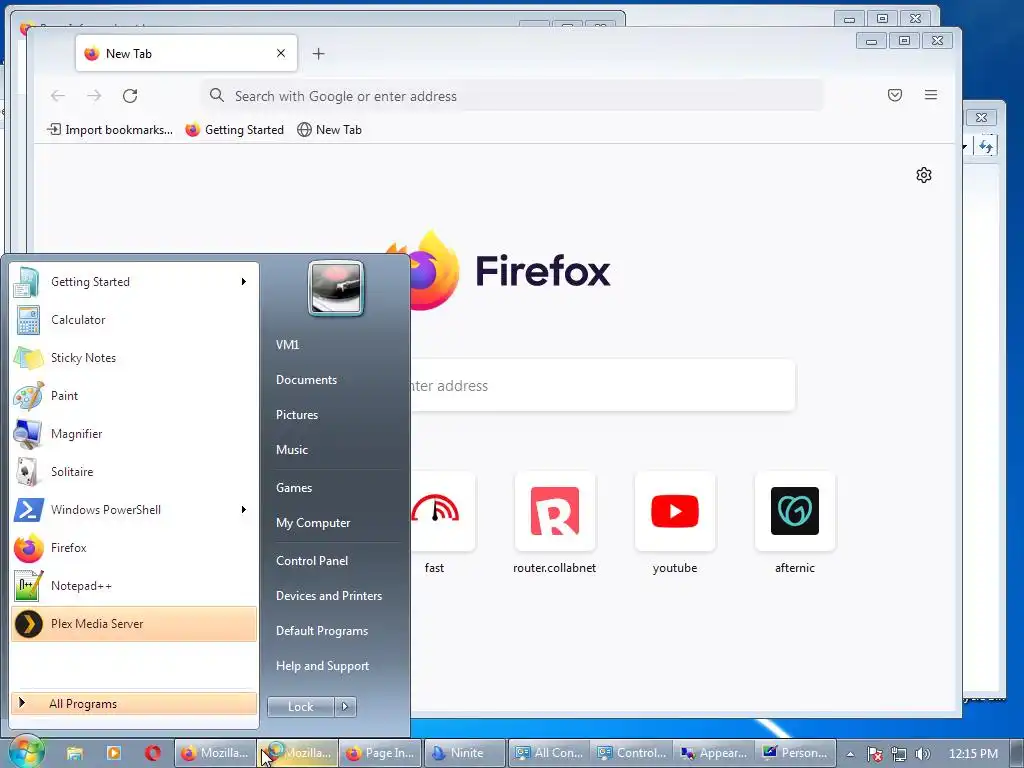
Task: Open Help and Support
Action: pos(322,666)
